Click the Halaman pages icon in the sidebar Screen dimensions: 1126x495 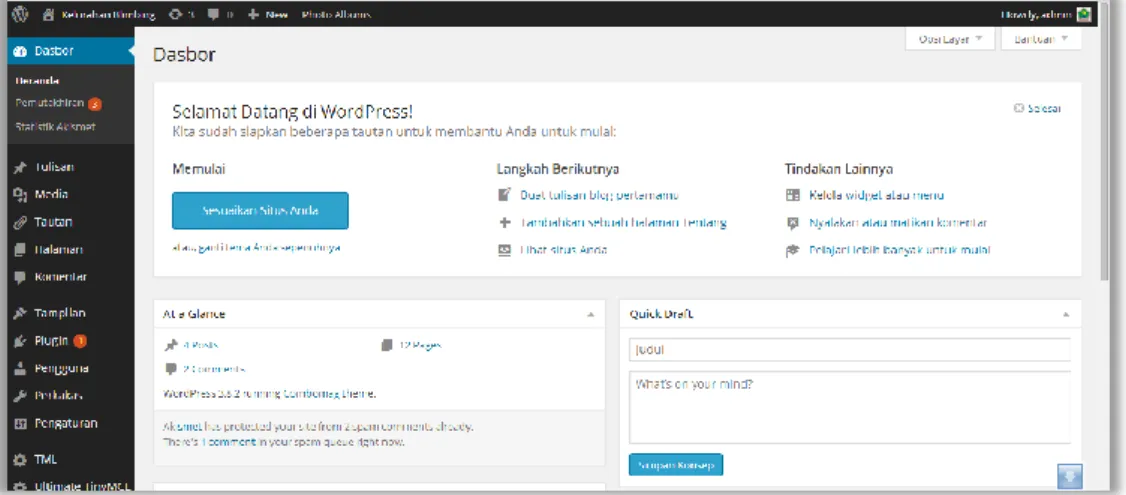pos(21,249)
